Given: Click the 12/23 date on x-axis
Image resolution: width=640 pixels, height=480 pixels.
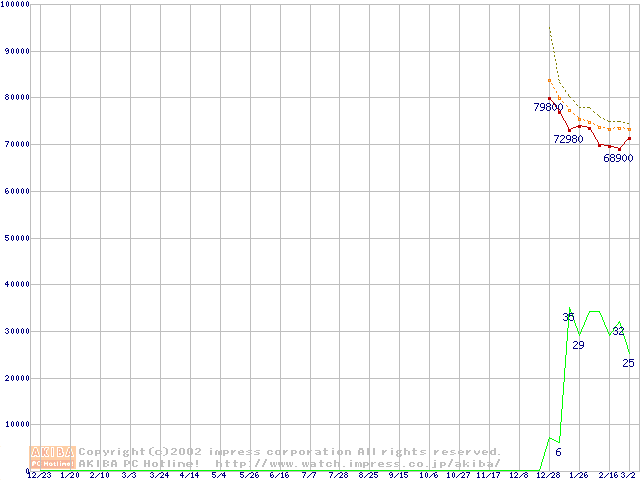Looking at the screenshot, I should [x=39, y=476].
